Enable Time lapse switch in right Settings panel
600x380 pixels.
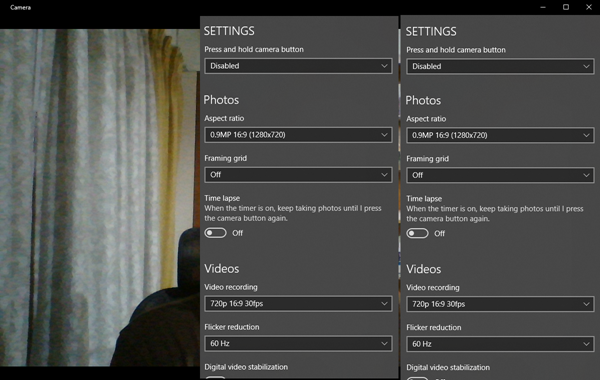pyautogui.click(x=417, y=233)
